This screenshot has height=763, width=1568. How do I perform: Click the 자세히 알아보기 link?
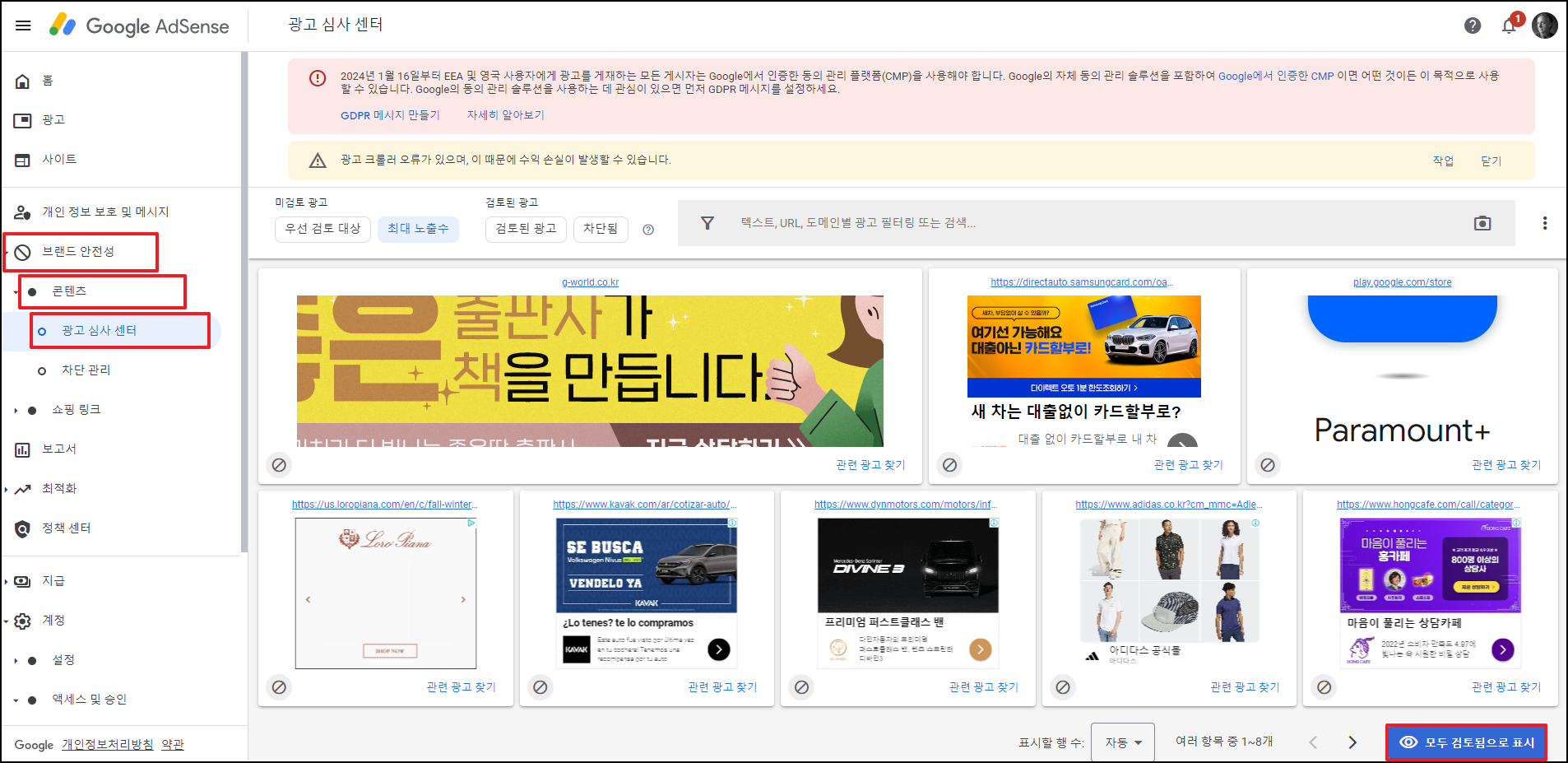[505, 115]
